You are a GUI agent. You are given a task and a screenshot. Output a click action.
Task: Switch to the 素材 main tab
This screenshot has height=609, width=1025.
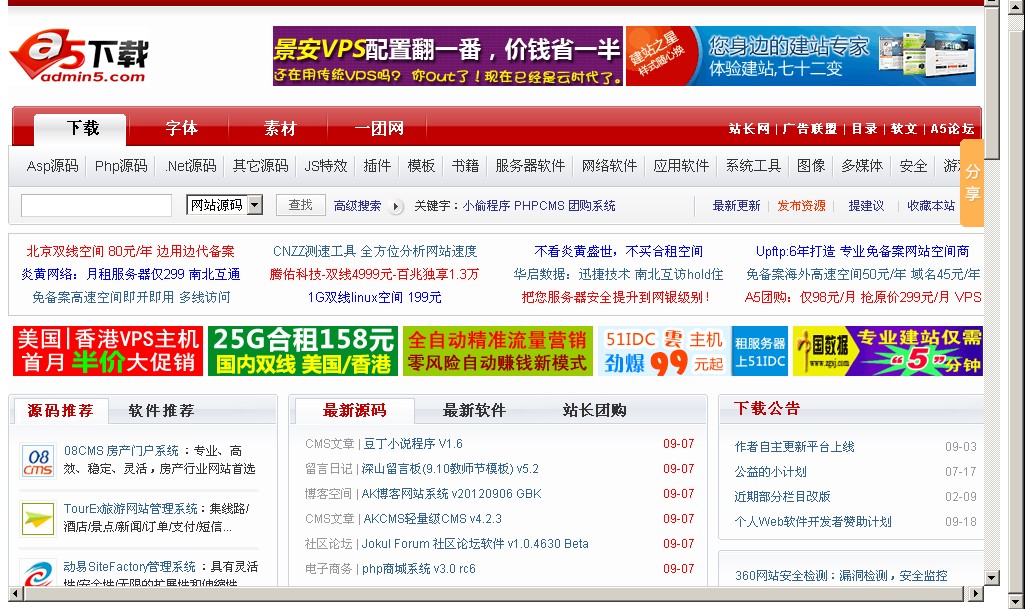280,128
